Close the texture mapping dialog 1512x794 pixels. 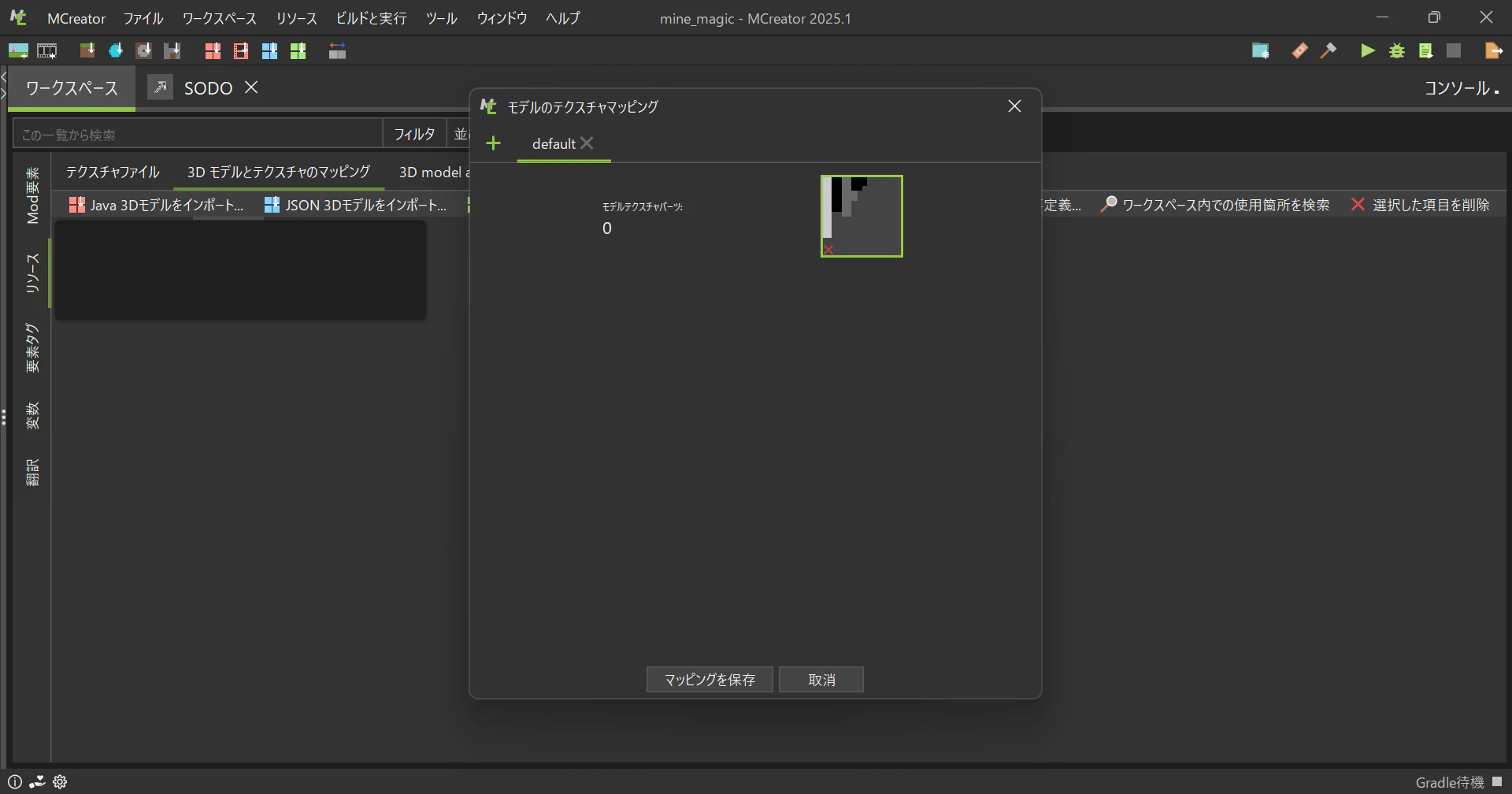click(1014, 106)
